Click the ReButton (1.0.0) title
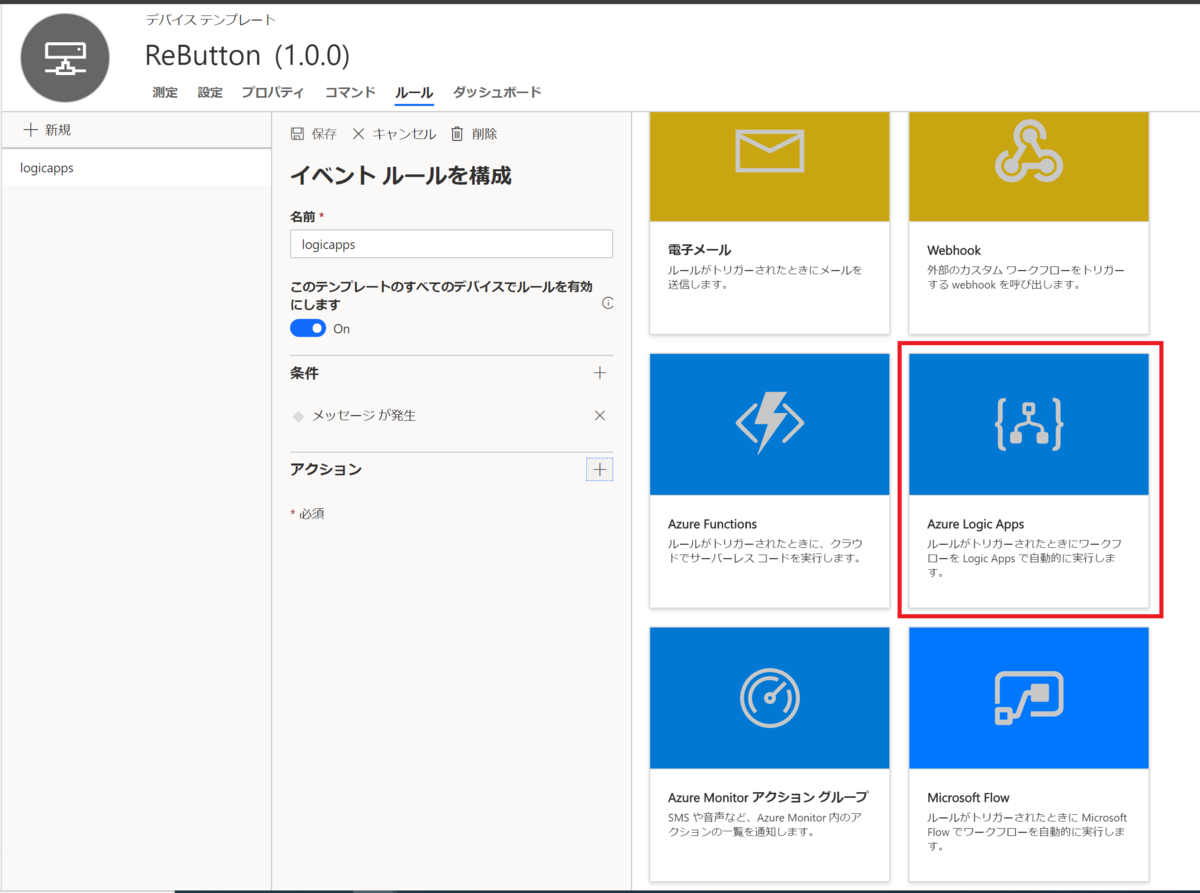The width and height of the screenshot is (1200, 893). pos(247,54)
